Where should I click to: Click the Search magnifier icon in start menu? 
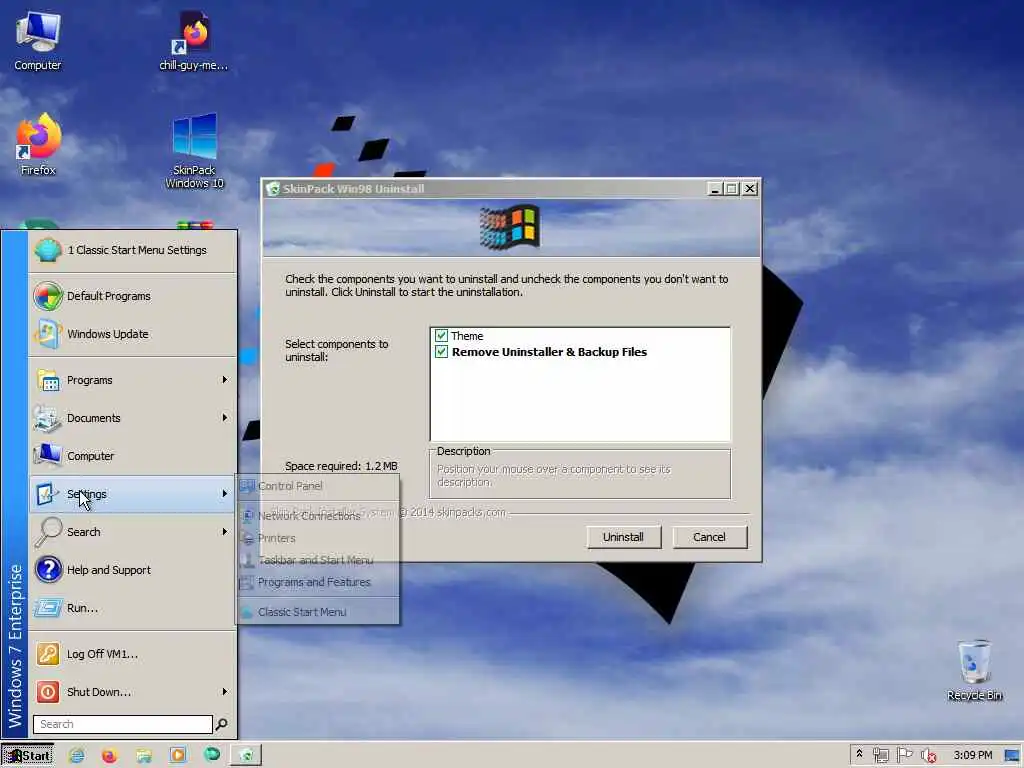48,532
